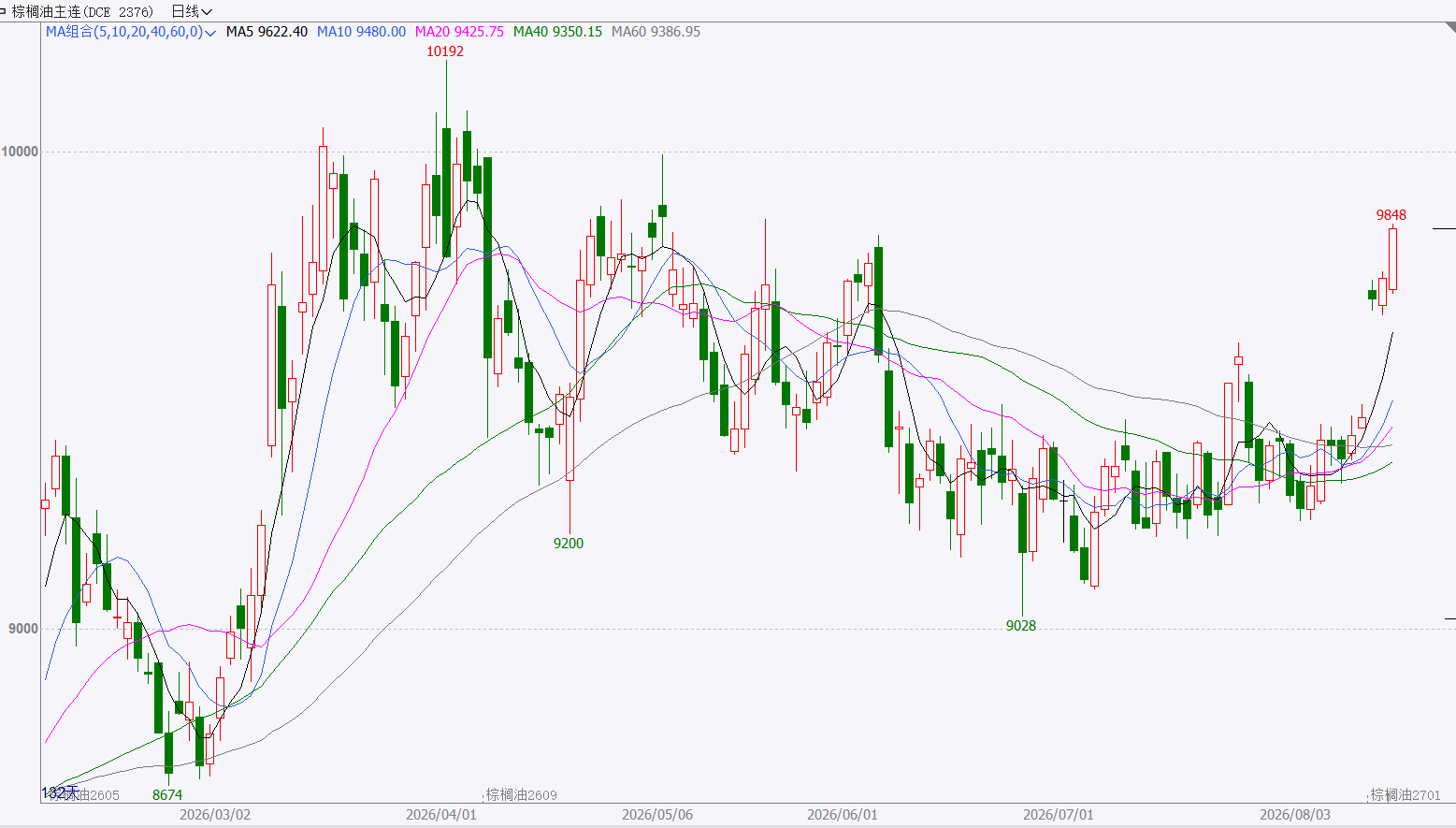Click the 2026/07/01 date axis label
The width and height of the screenshot is (1456, 828).
click(1059, 815)
